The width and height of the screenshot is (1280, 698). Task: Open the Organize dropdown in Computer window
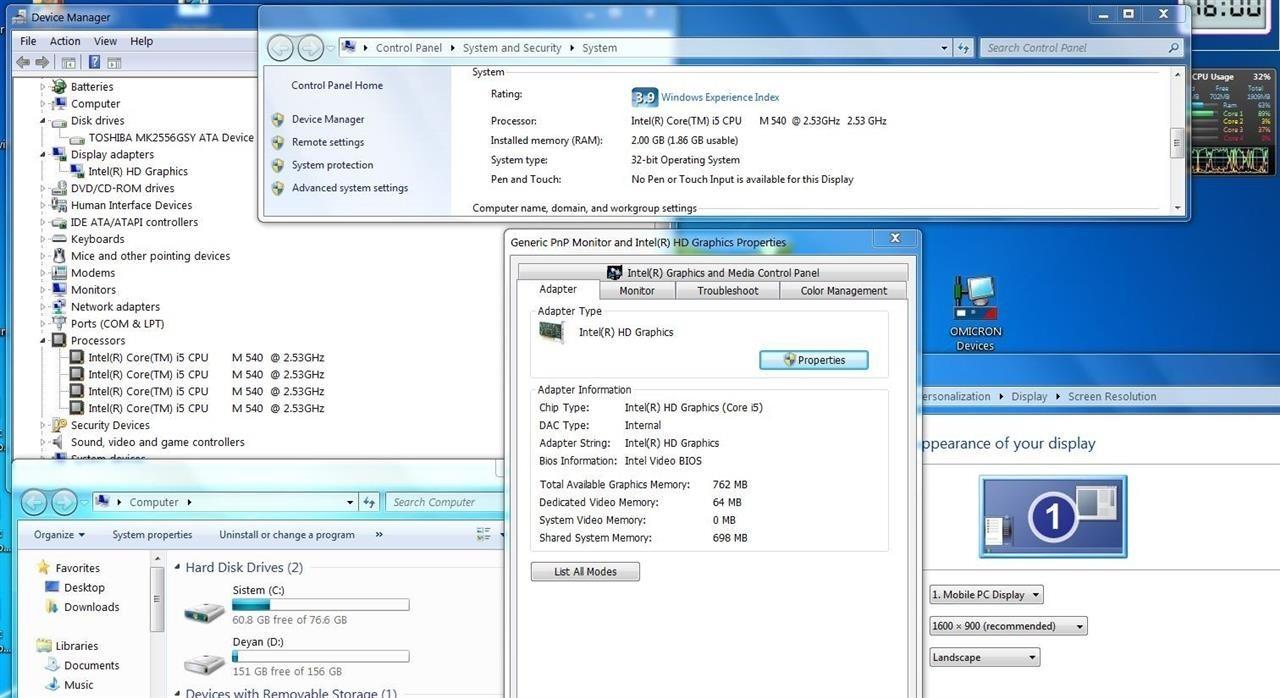coord(59,534)
